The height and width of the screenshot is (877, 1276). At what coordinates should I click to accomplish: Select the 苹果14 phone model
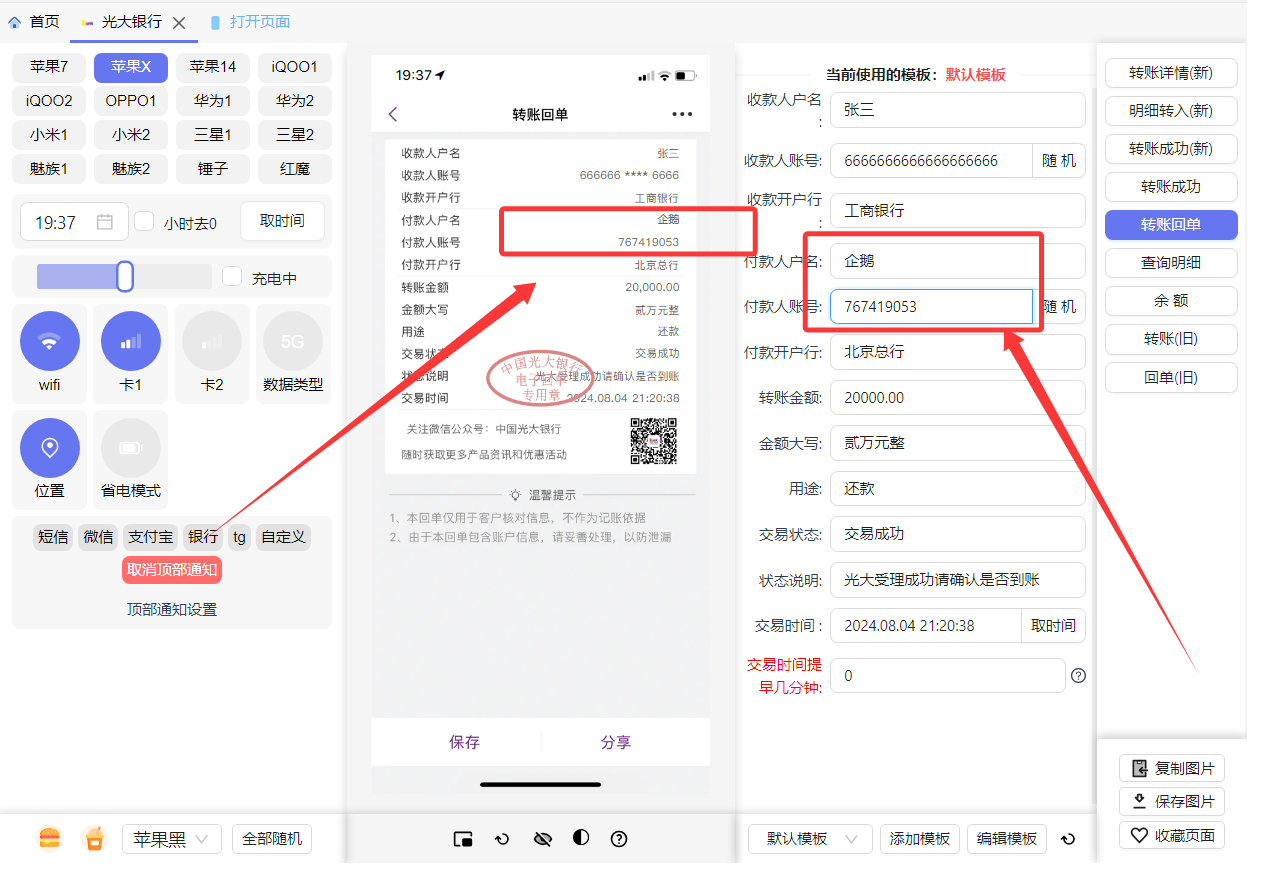[x=213, y=67]
